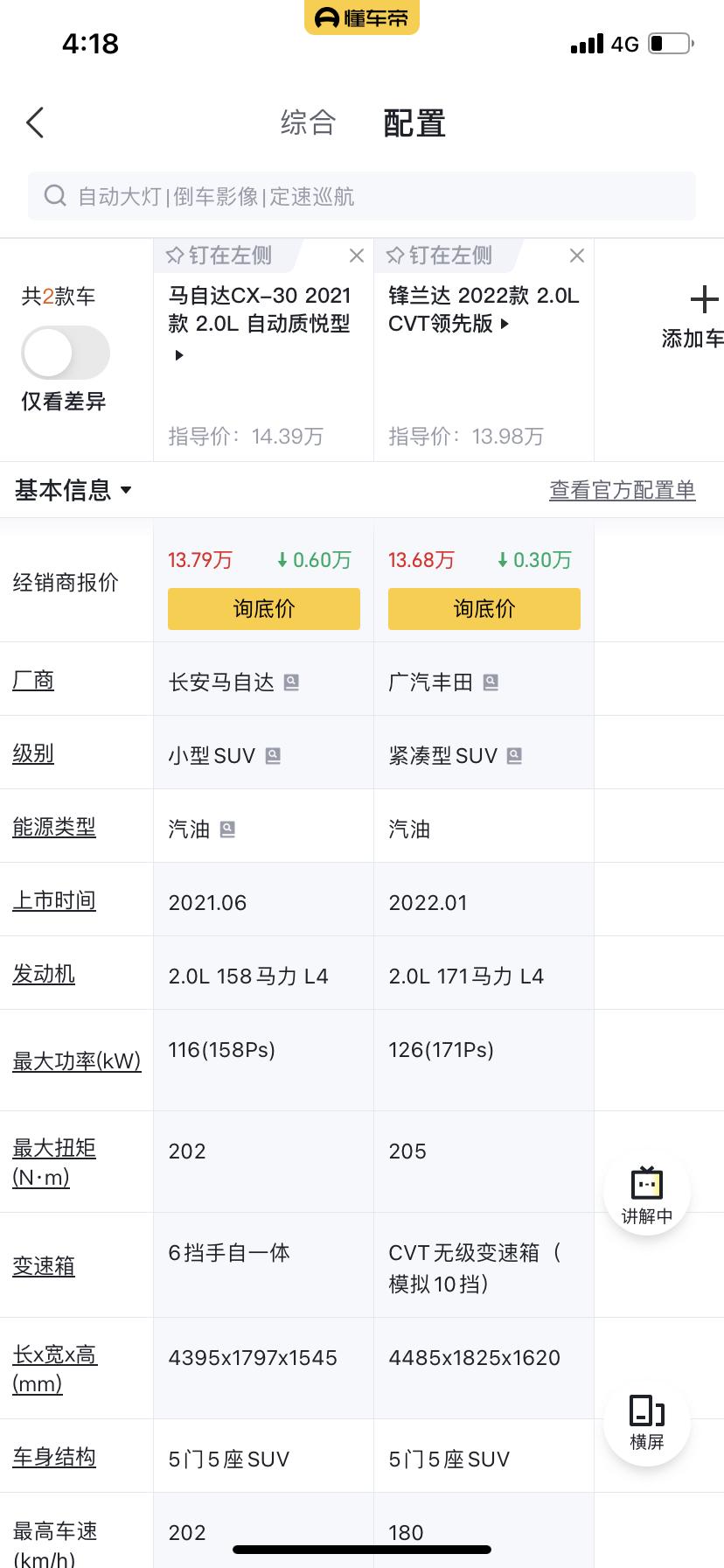Image resolution: width=724 pixels, height=1568 pixels.
Task: Switch to 横屏 landscape view
Action: [x=647, y=1424]
